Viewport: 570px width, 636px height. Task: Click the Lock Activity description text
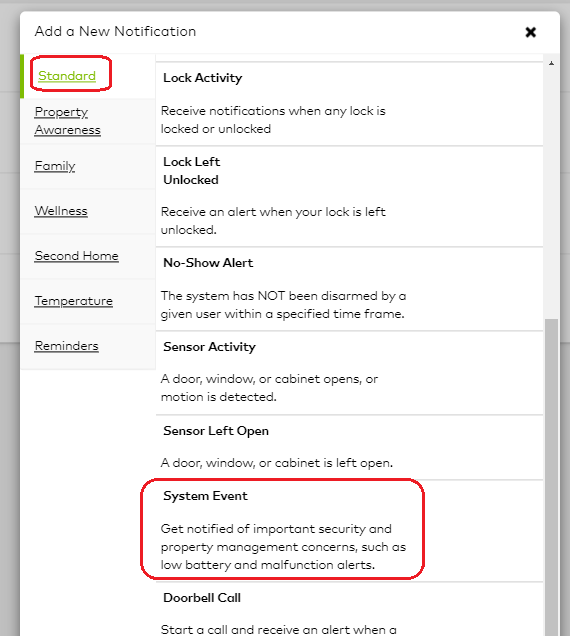click(x=273, y=120)
